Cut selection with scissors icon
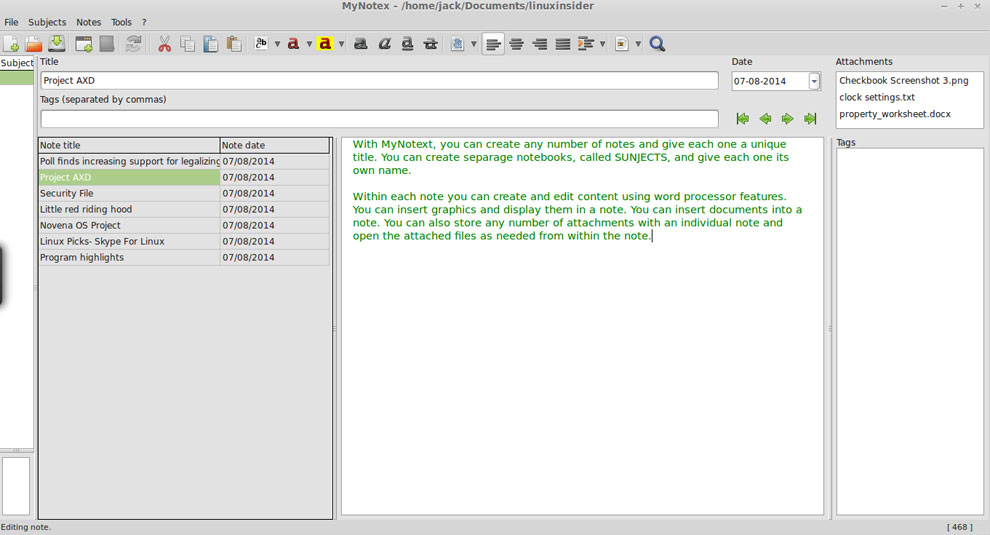This screenshot has width=990, height=535. pyautogui.click(x=164, y=44)
